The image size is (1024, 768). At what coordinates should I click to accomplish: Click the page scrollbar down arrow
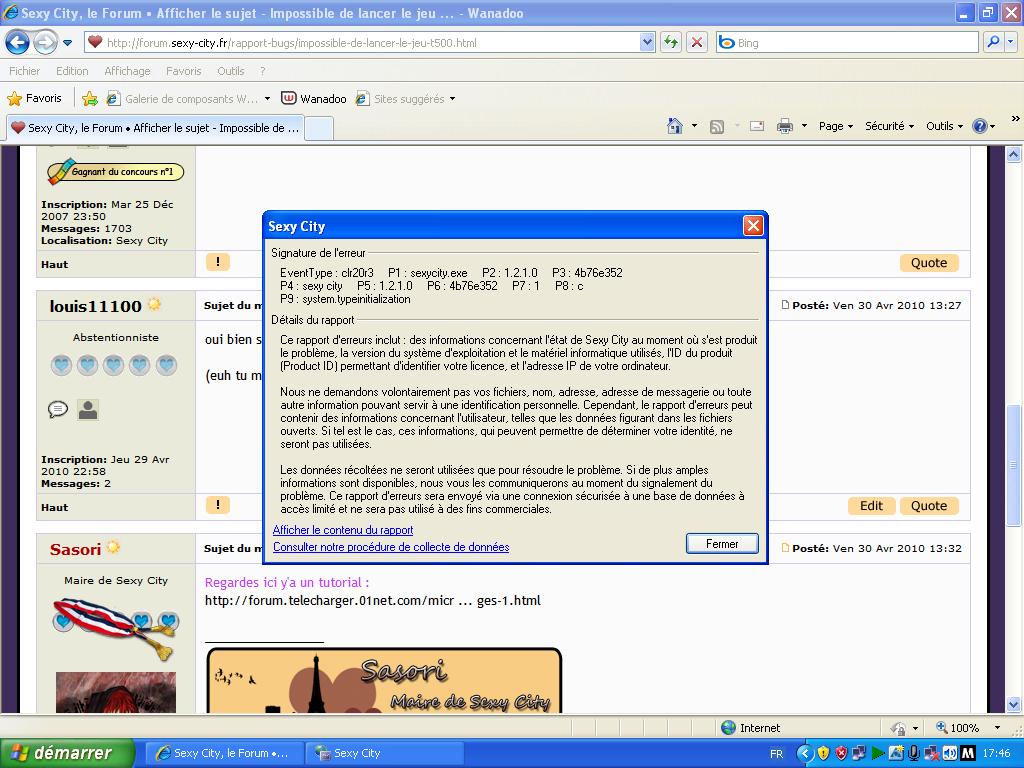(x=1014, y=705)
